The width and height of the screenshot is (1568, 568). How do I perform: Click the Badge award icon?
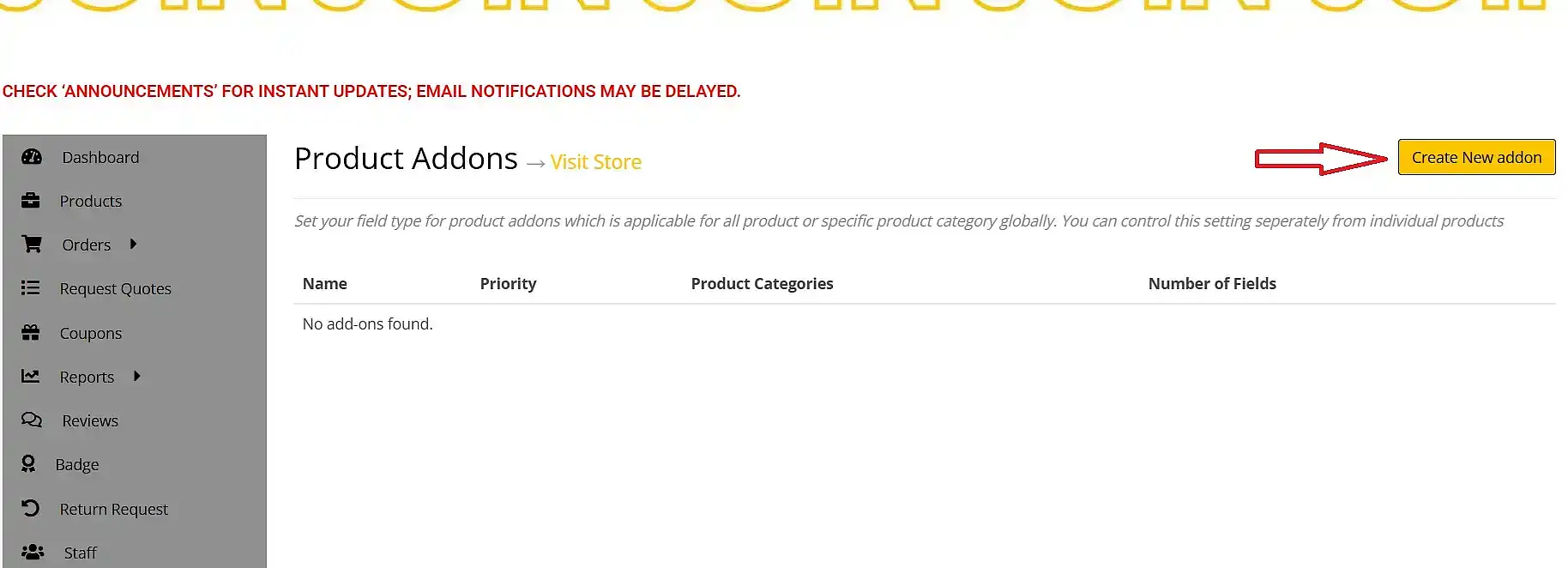28,464
